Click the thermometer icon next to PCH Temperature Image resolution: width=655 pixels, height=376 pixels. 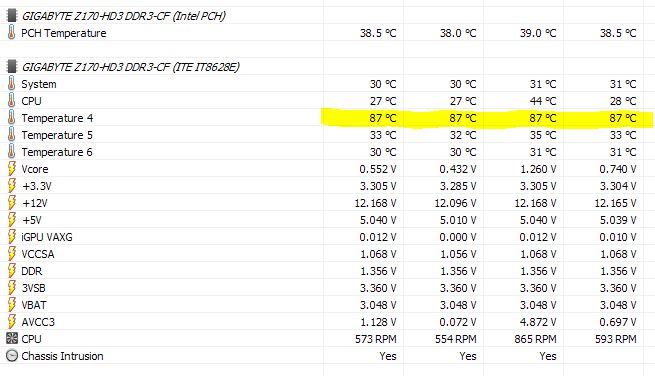pos(12,33)
